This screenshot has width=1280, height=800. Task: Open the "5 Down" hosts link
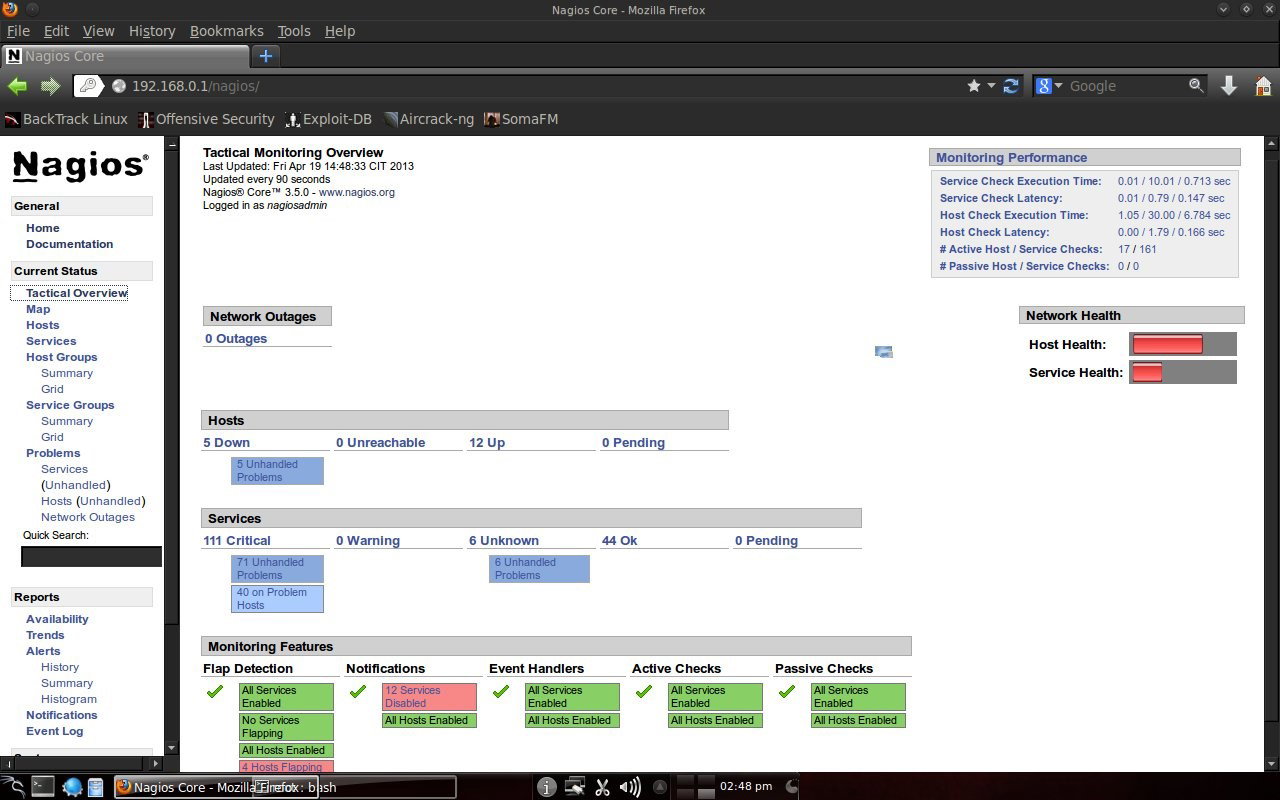click(227, 443)
